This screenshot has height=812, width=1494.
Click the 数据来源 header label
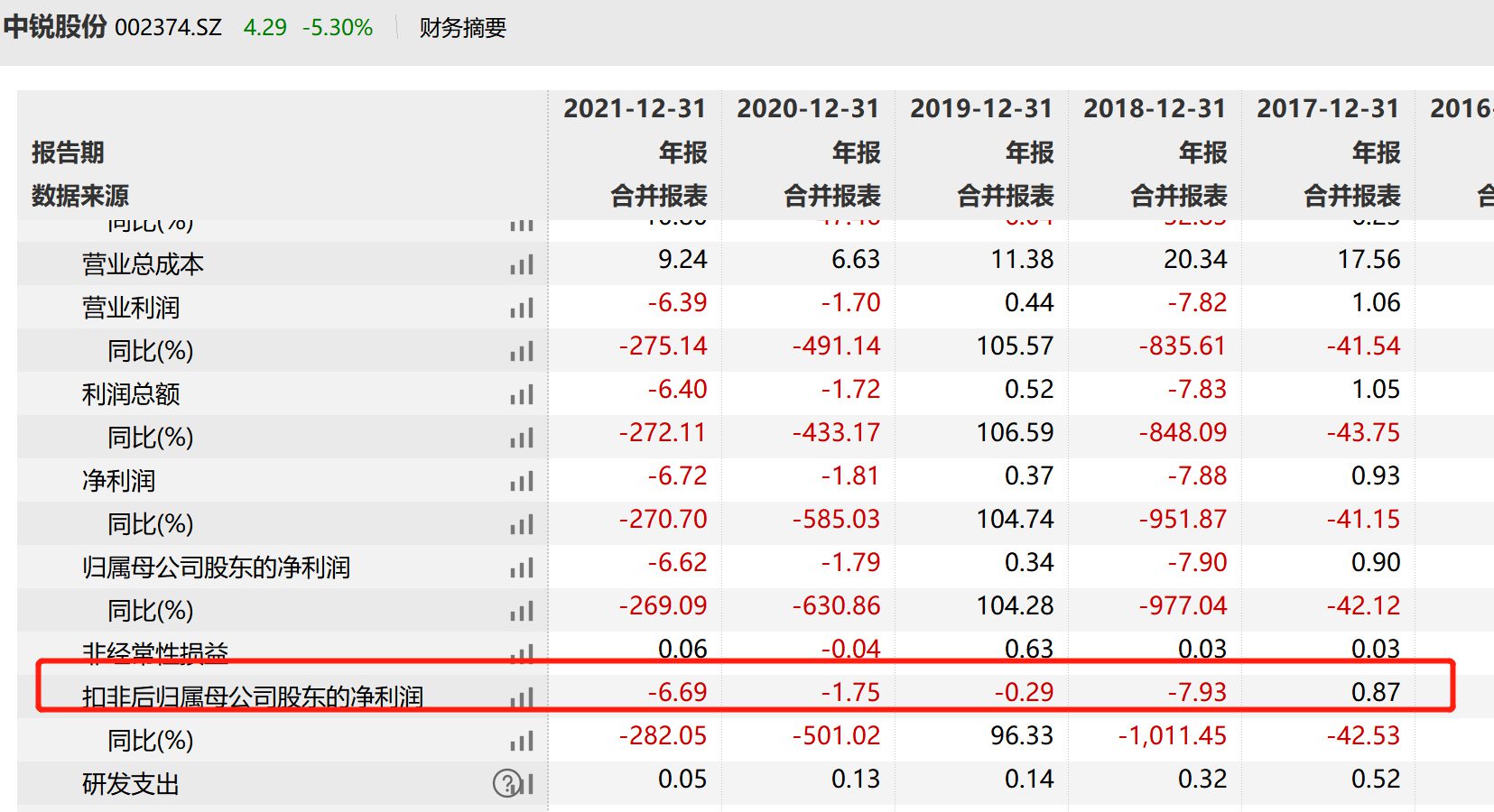[80, 196]
